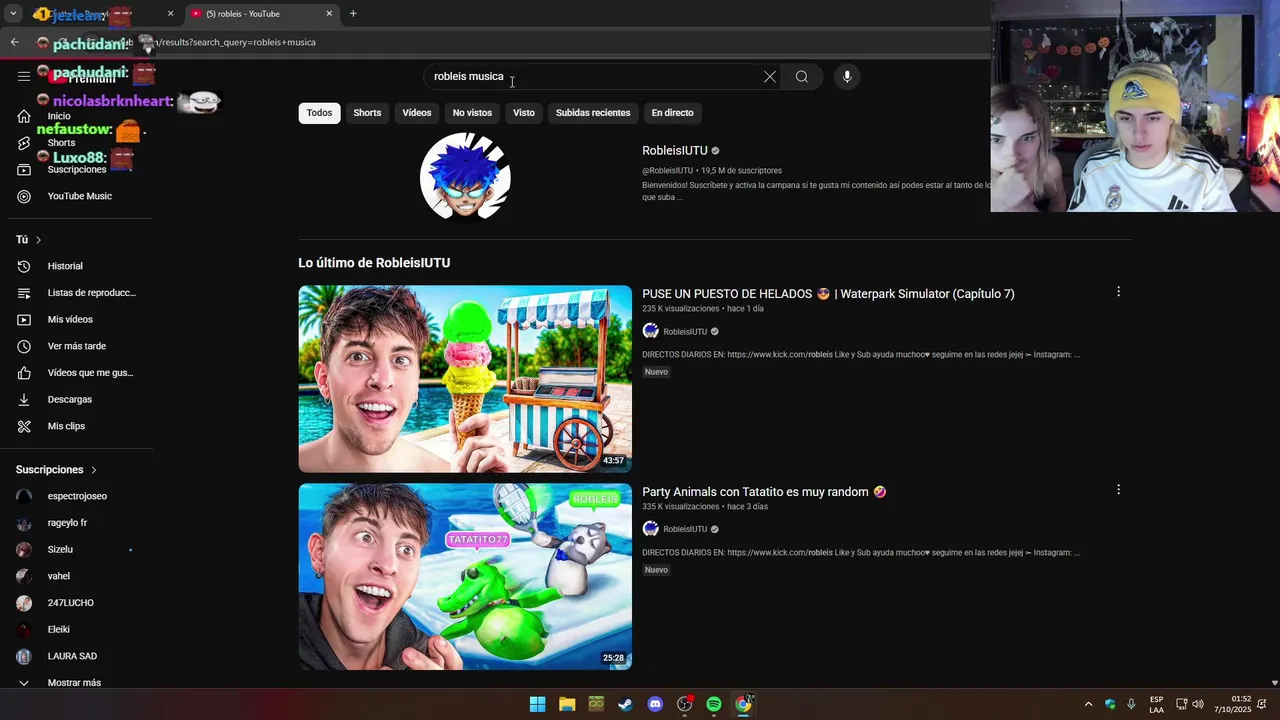Clear the search box with the X icon
The height and width of the screenshot is (720, 1280).
770,77
